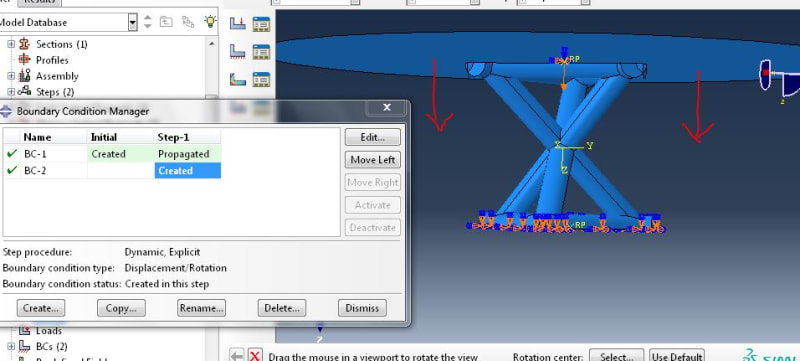Click the model tree hierarchy icon
800x361 pixels.
188,22
